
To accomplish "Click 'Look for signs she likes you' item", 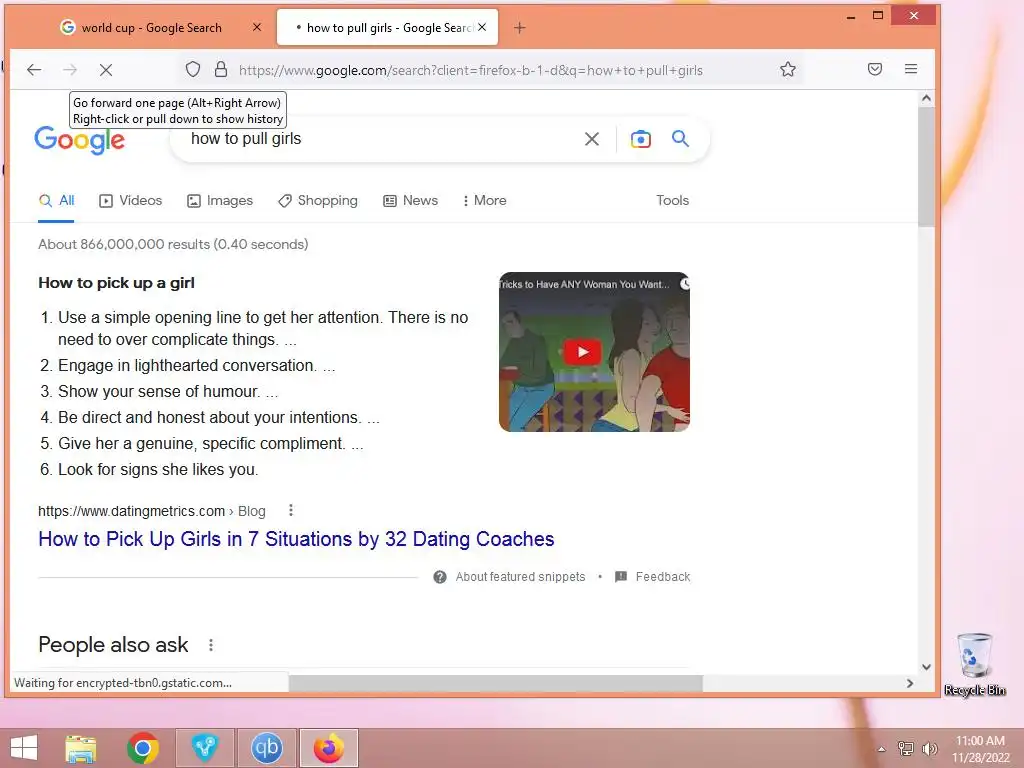I will [158, 469].
